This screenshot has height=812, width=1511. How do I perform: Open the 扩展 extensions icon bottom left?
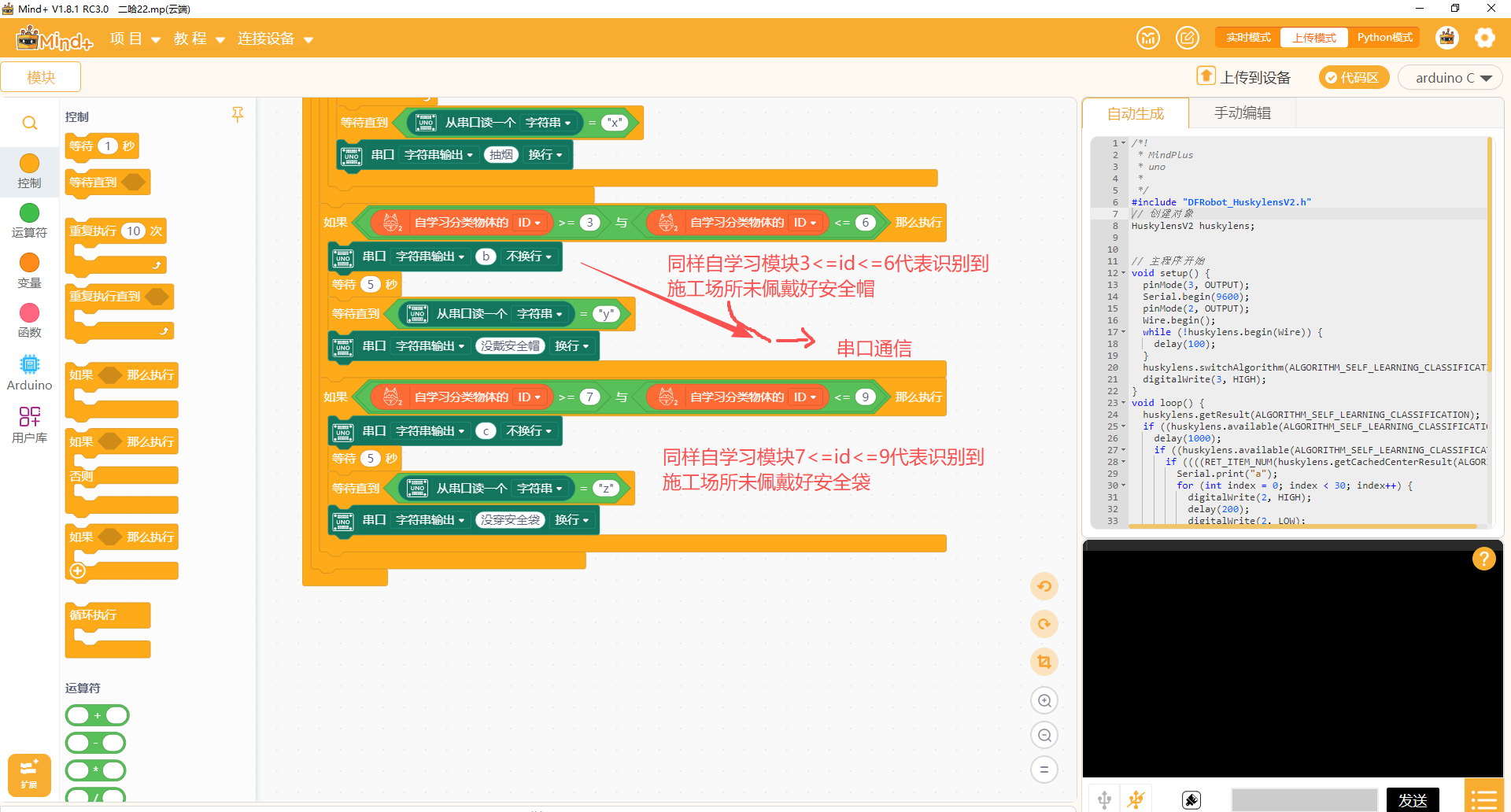coord(29,775)
